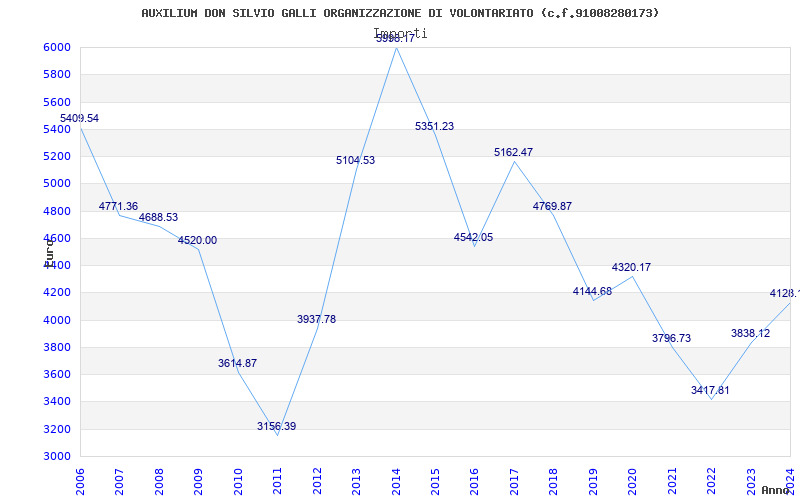Viewport: 800px width, 500px height.
Task: Click the 3000 value axis label
Action: coord(57,456)
